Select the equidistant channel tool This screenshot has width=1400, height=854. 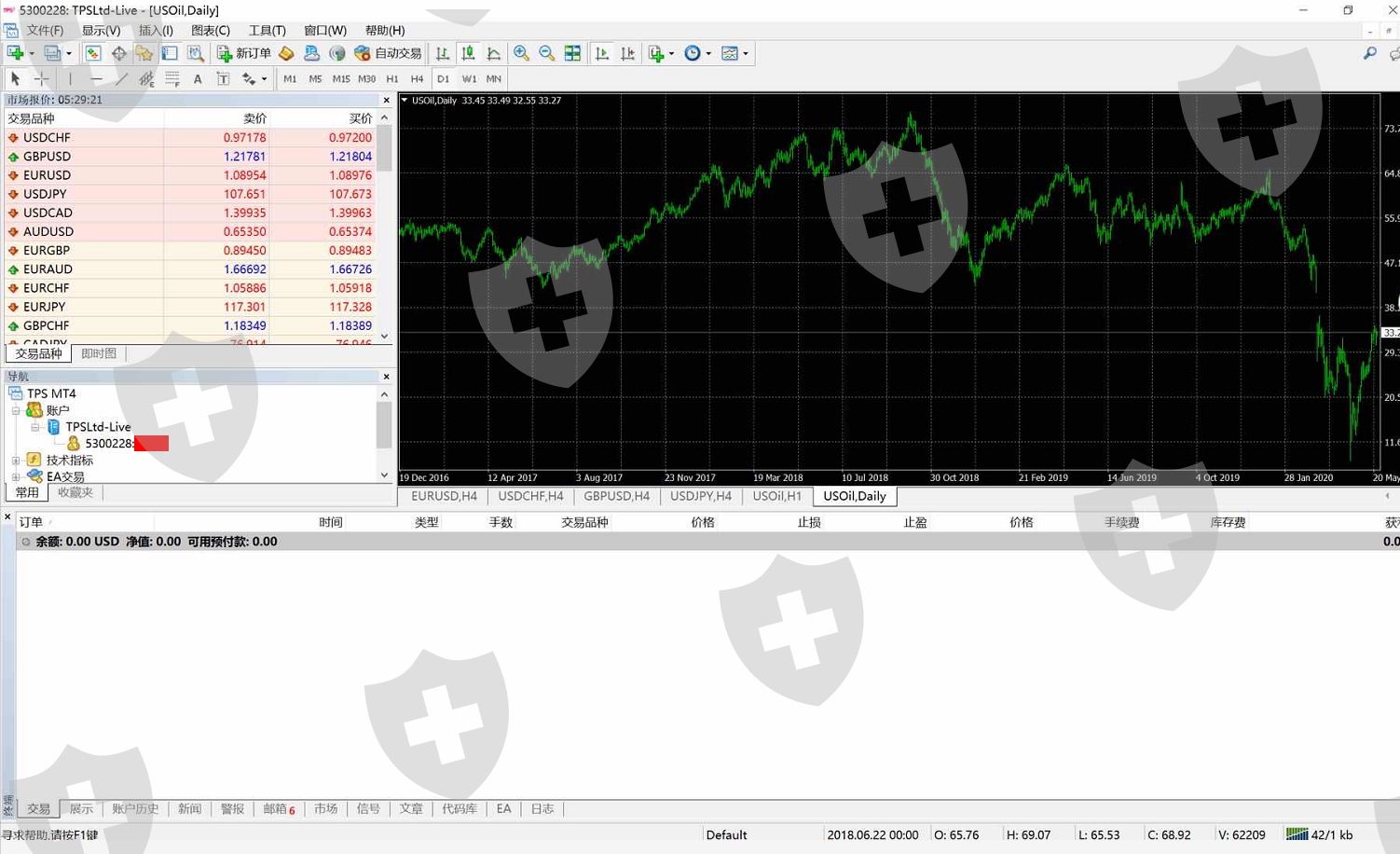(146, 79)
